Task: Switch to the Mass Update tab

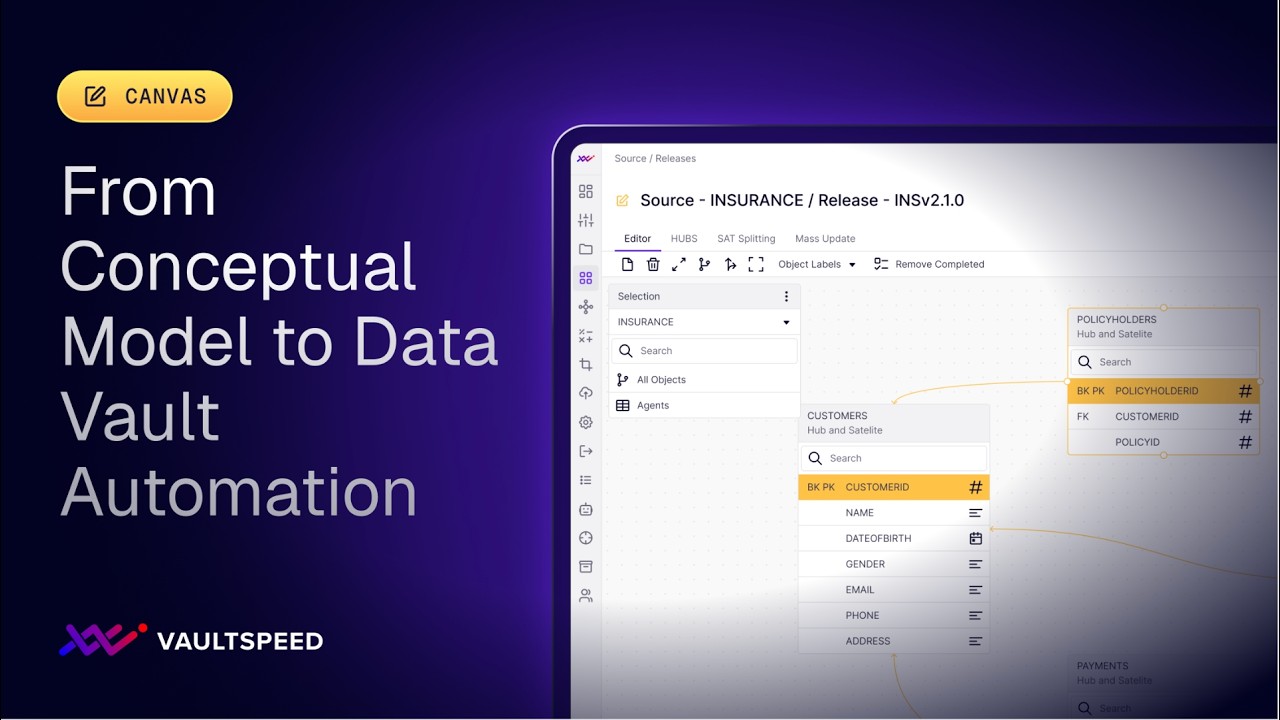Action: [x=825, y=238]
